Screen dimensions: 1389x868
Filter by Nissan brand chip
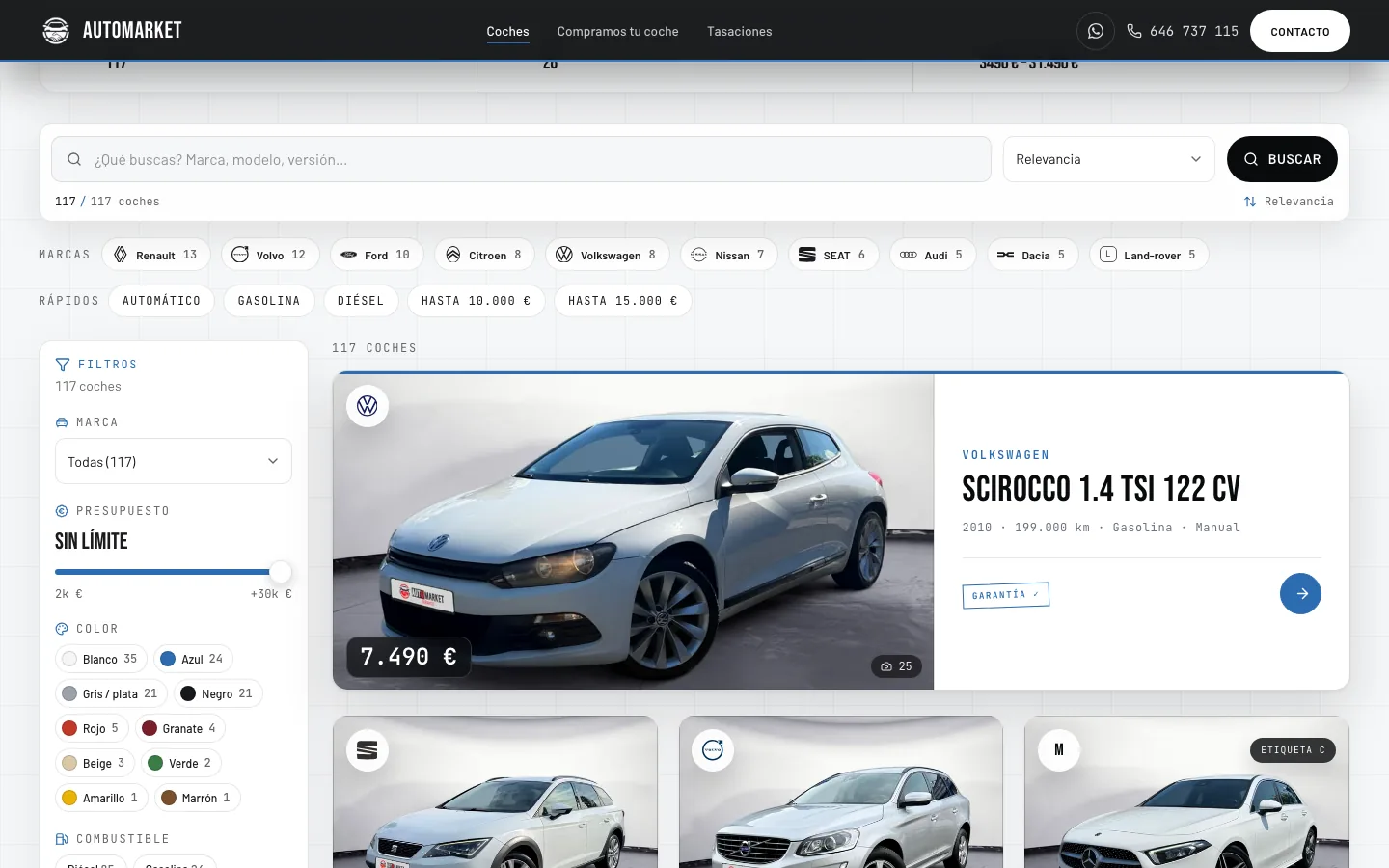728,255
